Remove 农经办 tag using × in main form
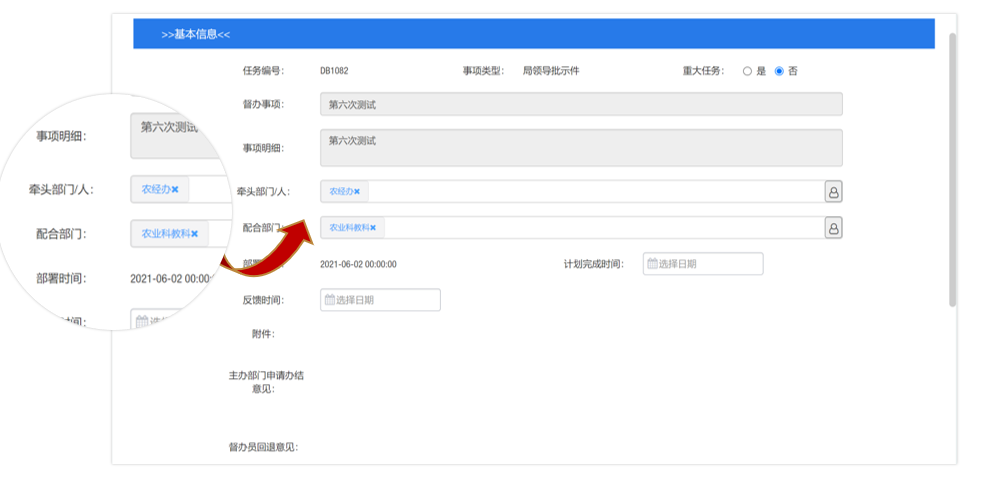The width and height of the screenshot is (988, 482). tap(357, 192)
